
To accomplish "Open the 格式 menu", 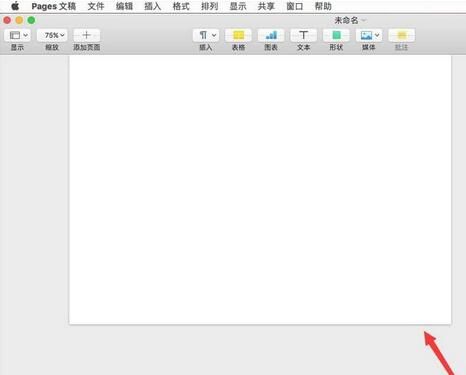I will point(181,6).
